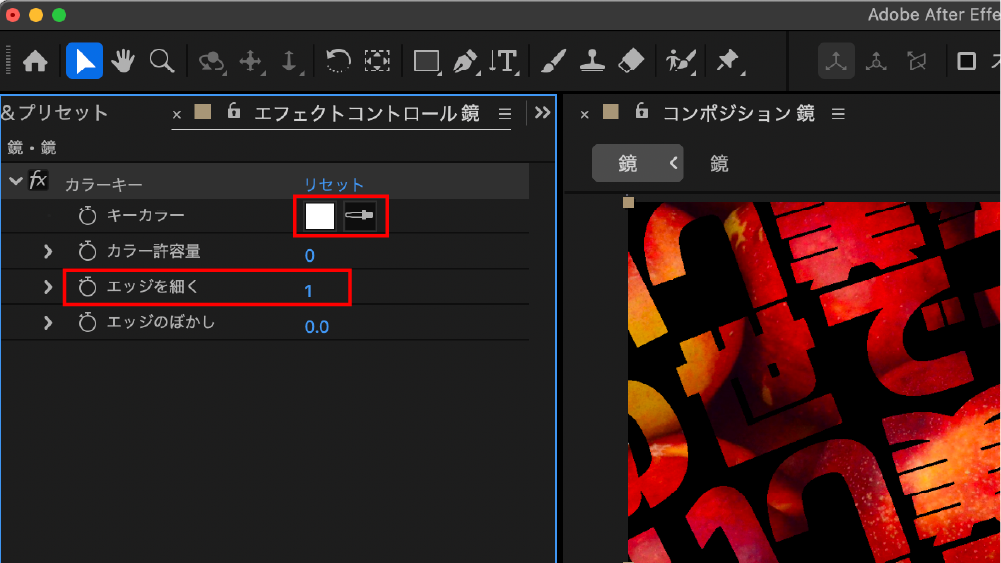This screenshot has height=563, width=1001.
Task: Select the Pan Behind anchor point tool
Action: coord(377,61)
